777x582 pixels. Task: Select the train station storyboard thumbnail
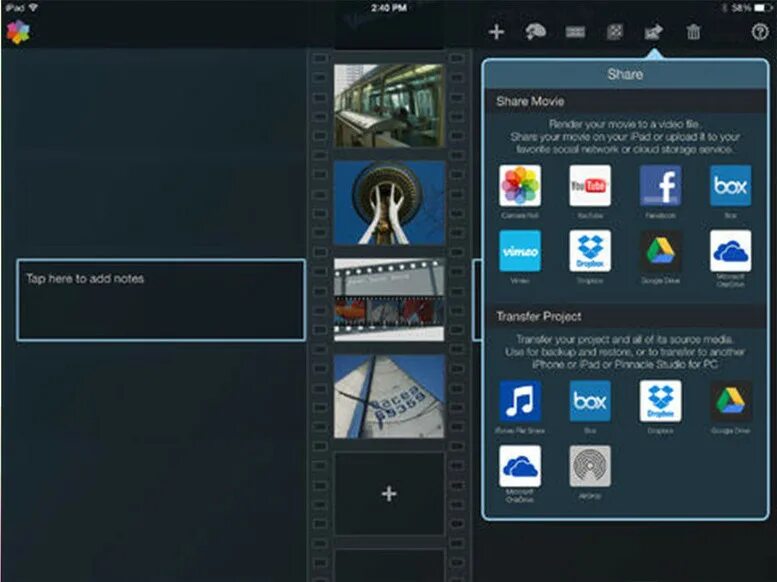pos(389,106)
